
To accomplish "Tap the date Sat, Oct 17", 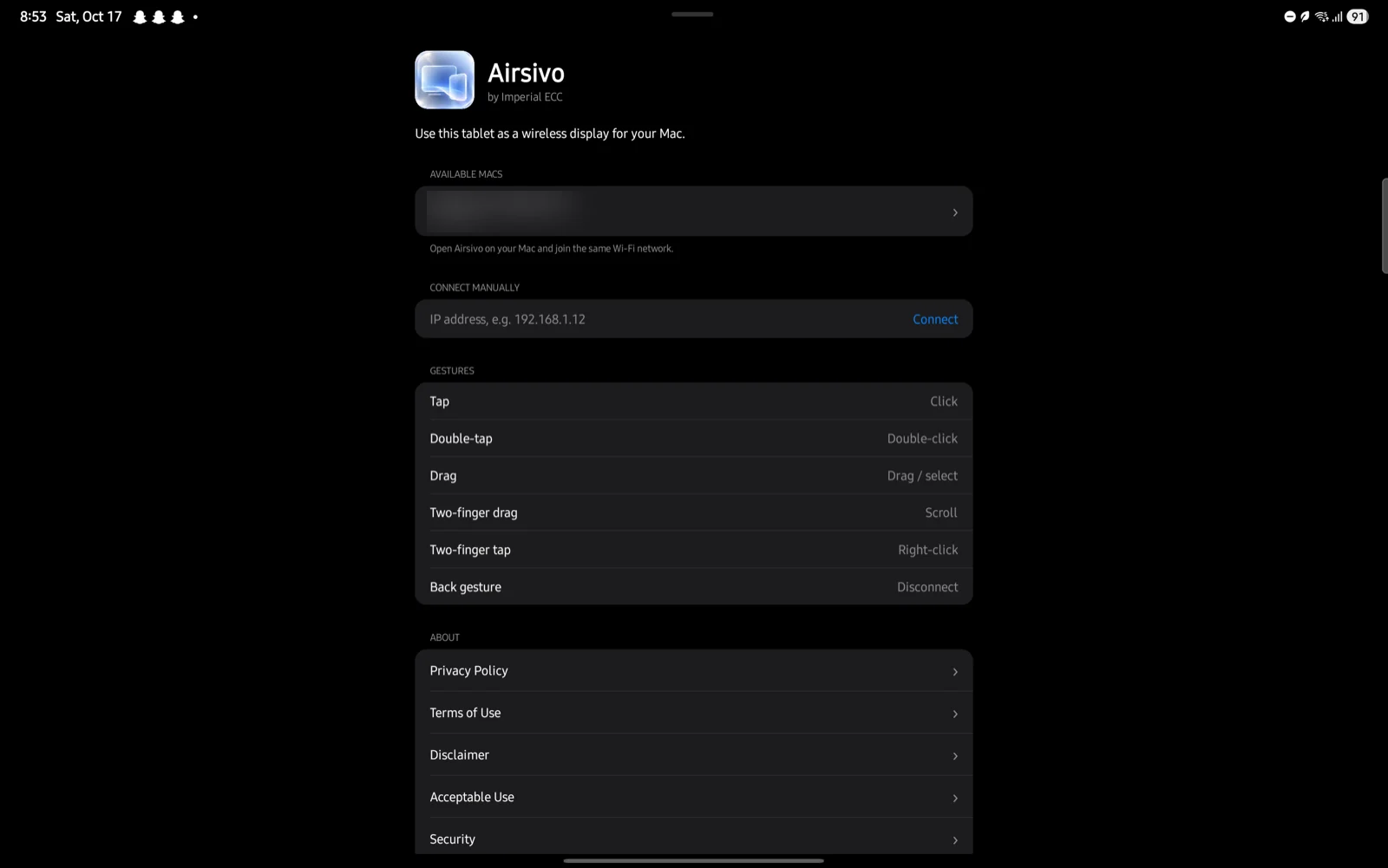I will pos(88,16).
